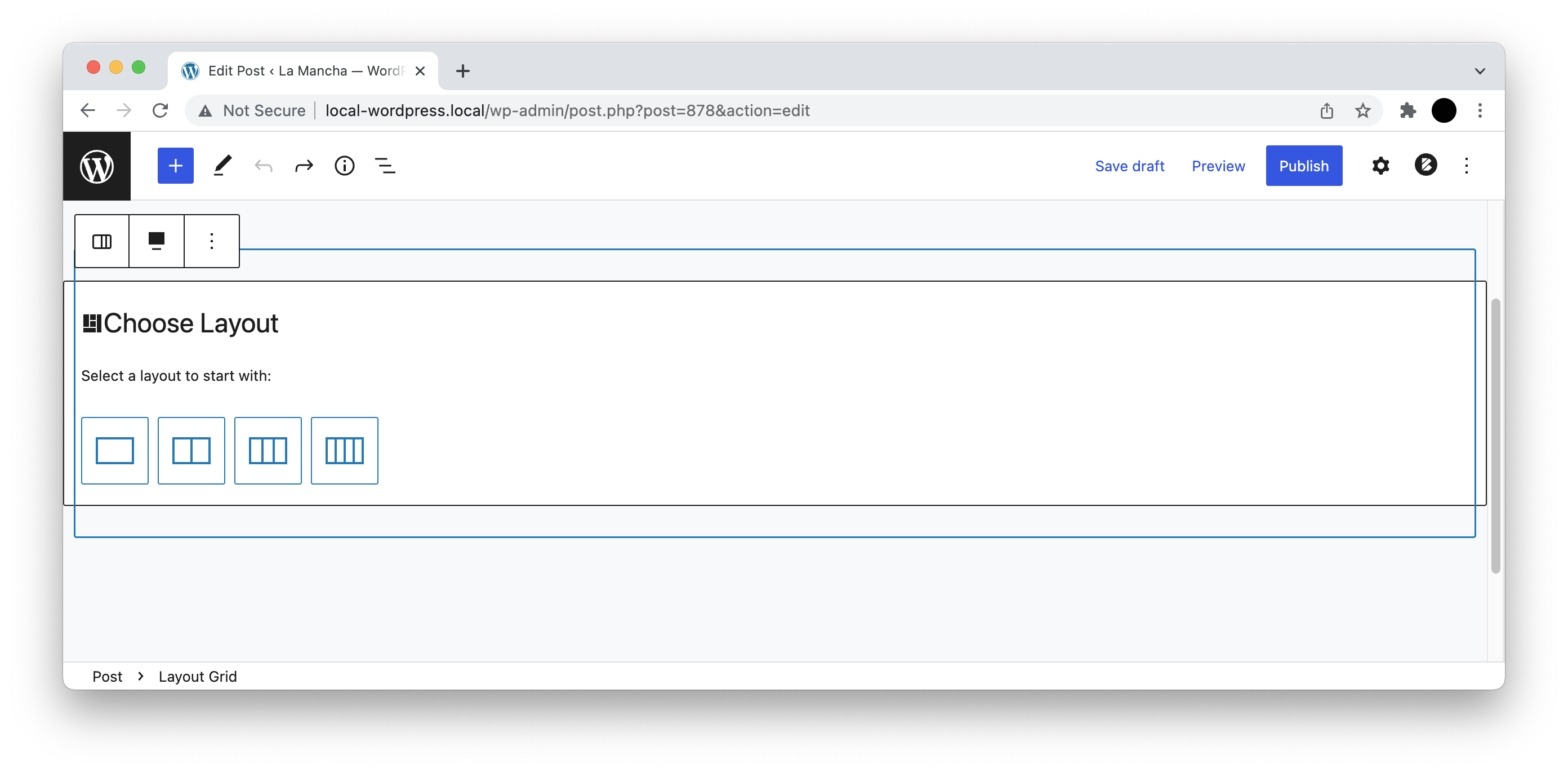Click in the browser address bar

[566, 110]
